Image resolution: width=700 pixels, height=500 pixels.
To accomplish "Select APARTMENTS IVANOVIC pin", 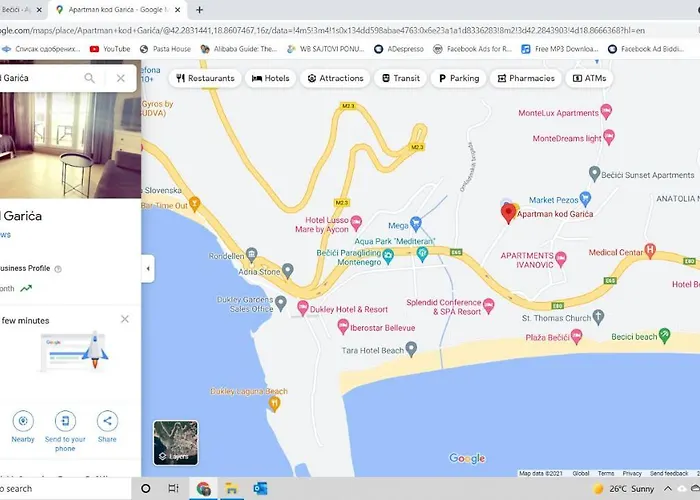I will click(x=561, y=259).
